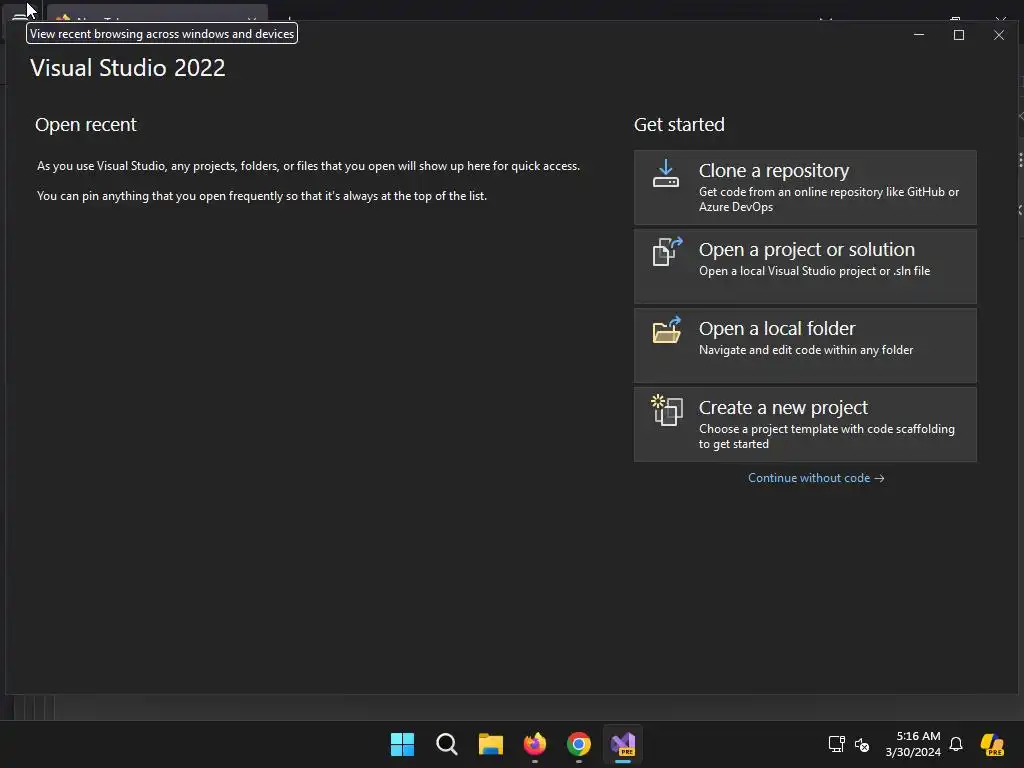
Task: Click the Create a new project icon
Action: [667, 410]
